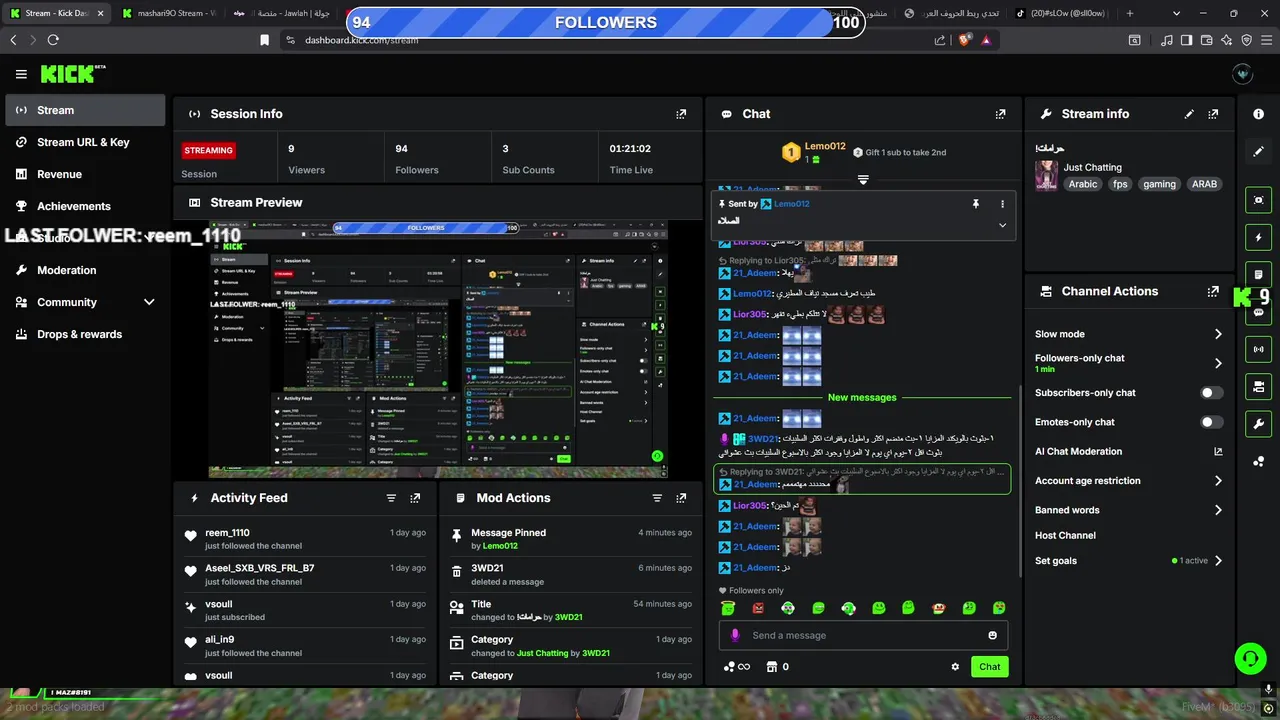Toggle the wrench icon in right toolbar
Image resolution: width=1280 pixels, height=720 pixels.
click(x=1258, y=423)
